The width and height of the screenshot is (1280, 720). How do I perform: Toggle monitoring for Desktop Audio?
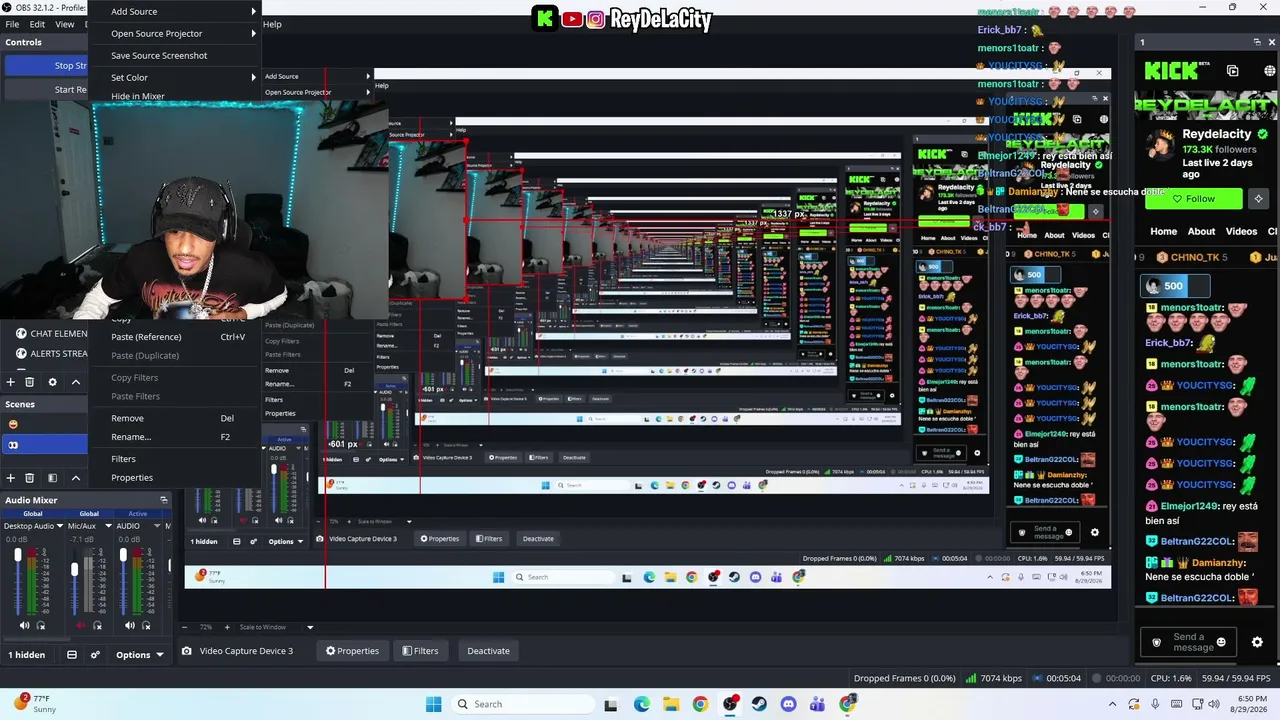[x=41, y=626]
